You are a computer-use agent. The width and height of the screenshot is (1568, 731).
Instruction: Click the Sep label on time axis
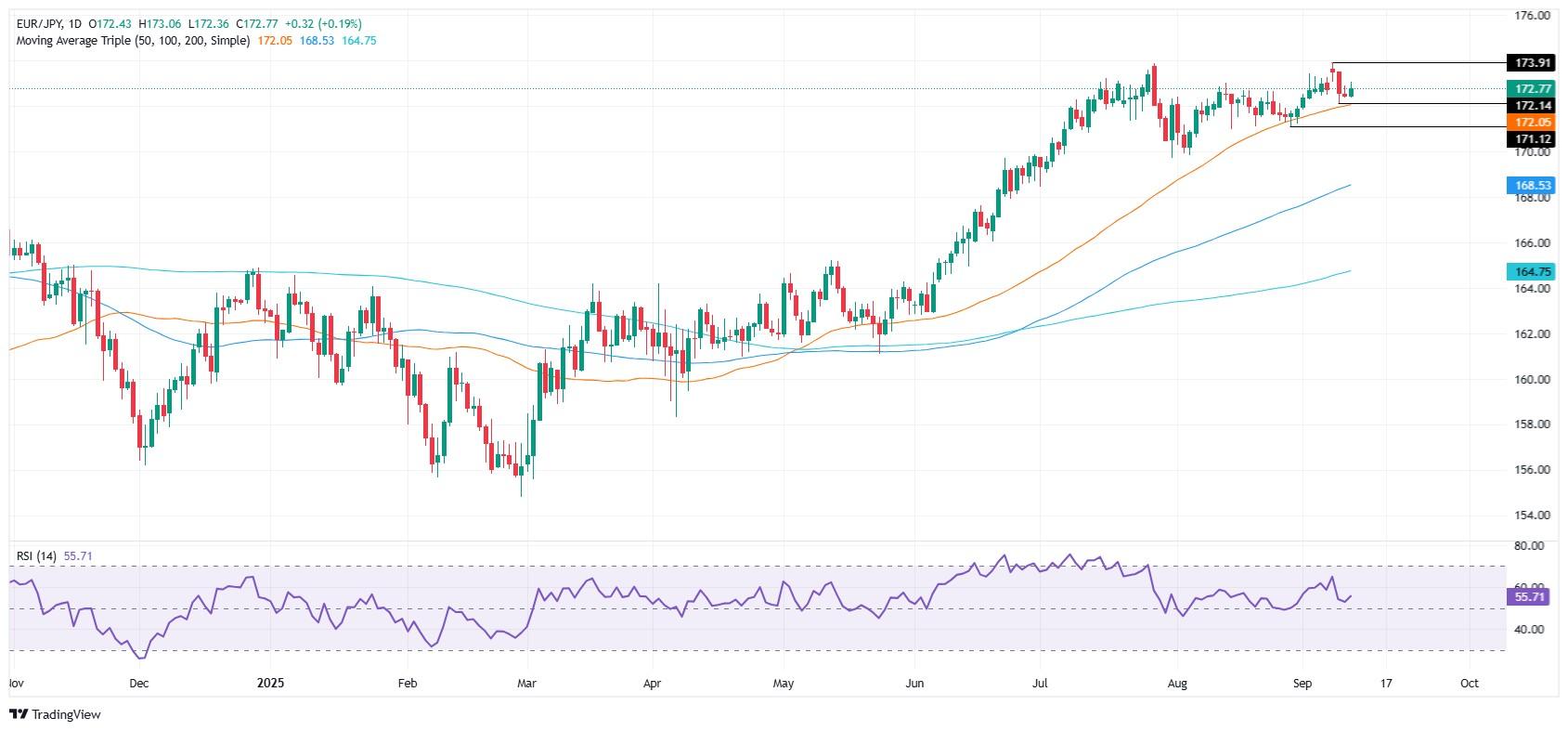(x=1302, y=683)
